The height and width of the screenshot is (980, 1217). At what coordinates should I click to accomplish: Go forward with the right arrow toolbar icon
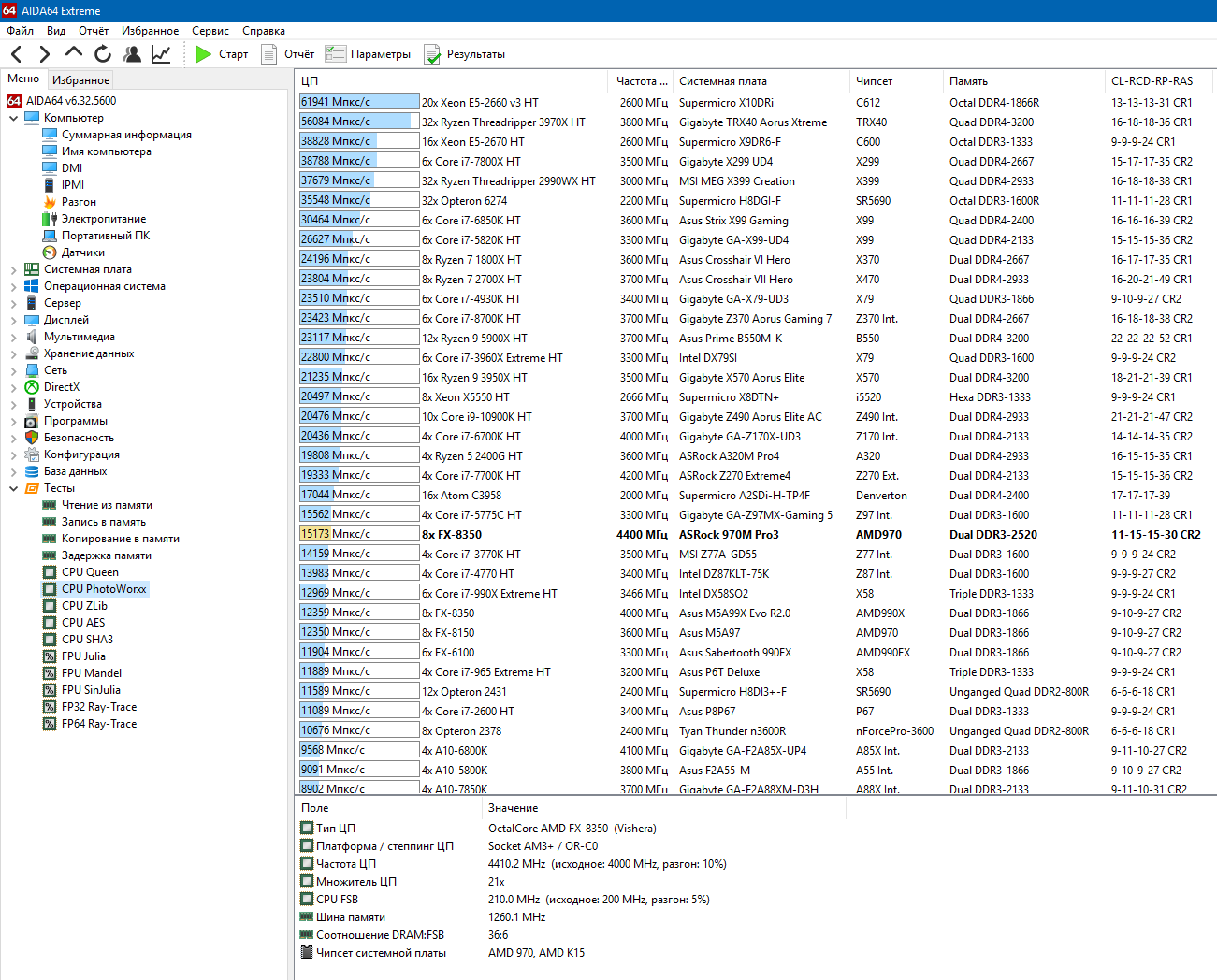click(45, 54)
